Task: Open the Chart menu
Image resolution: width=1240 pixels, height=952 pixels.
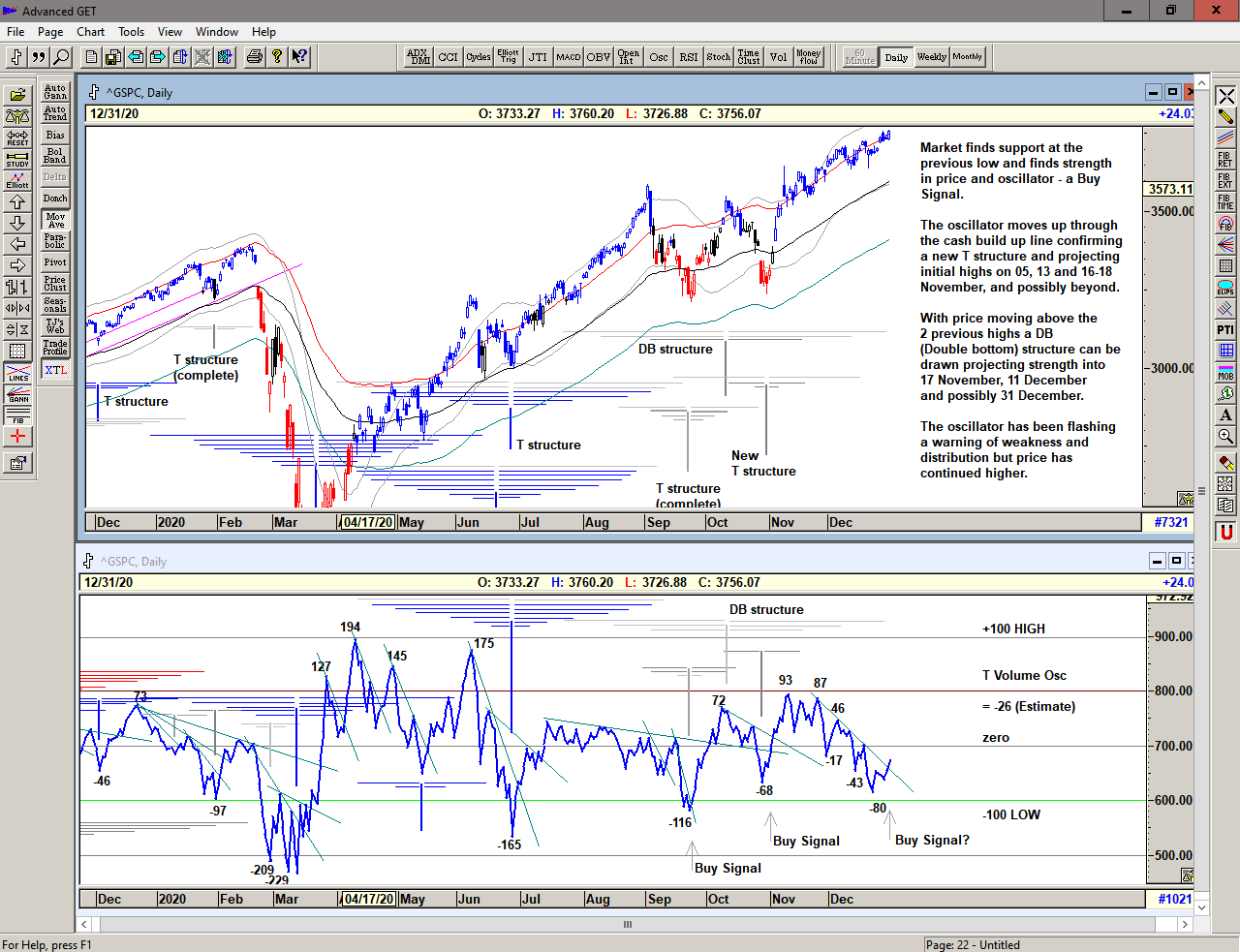Action: (90, 32)
